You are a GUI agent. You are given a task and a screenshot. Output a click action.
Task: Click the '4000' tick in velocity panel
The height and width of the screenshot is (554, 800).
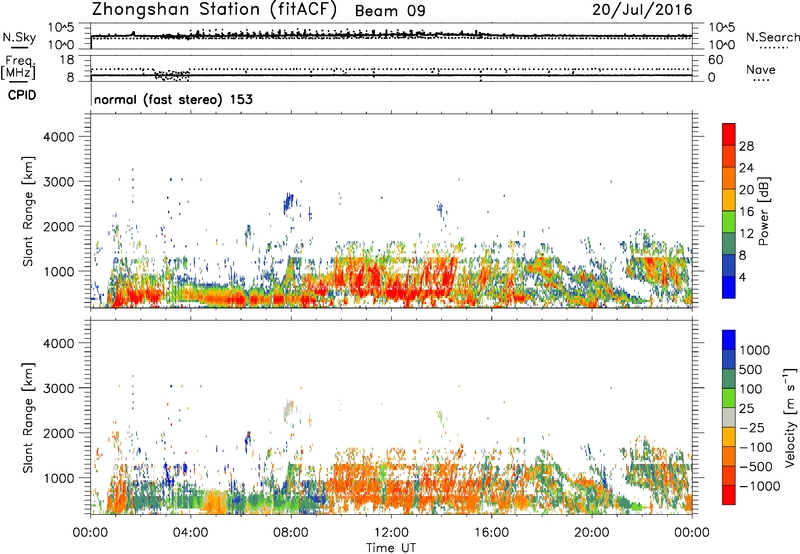(x=59, y=343)
